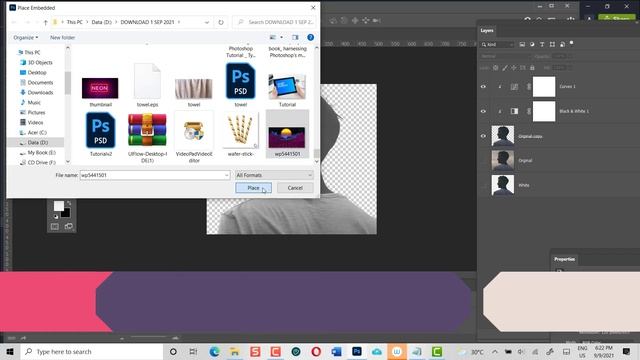Filter layers by adjustment layer icon
The image size is (640, 360).
point(532,44)
